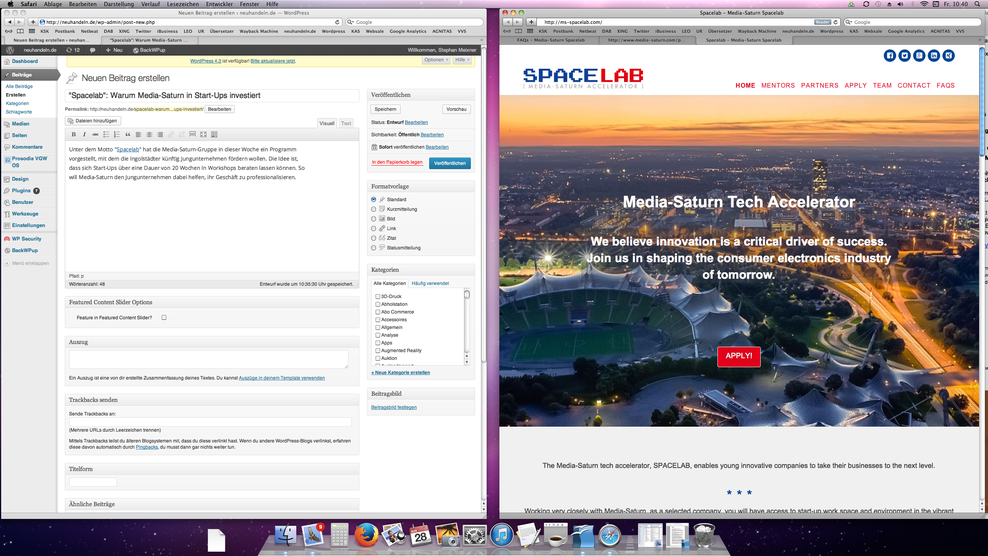Expand the Hilfe help dropdown
988x556 pixels.
point(462,60)
